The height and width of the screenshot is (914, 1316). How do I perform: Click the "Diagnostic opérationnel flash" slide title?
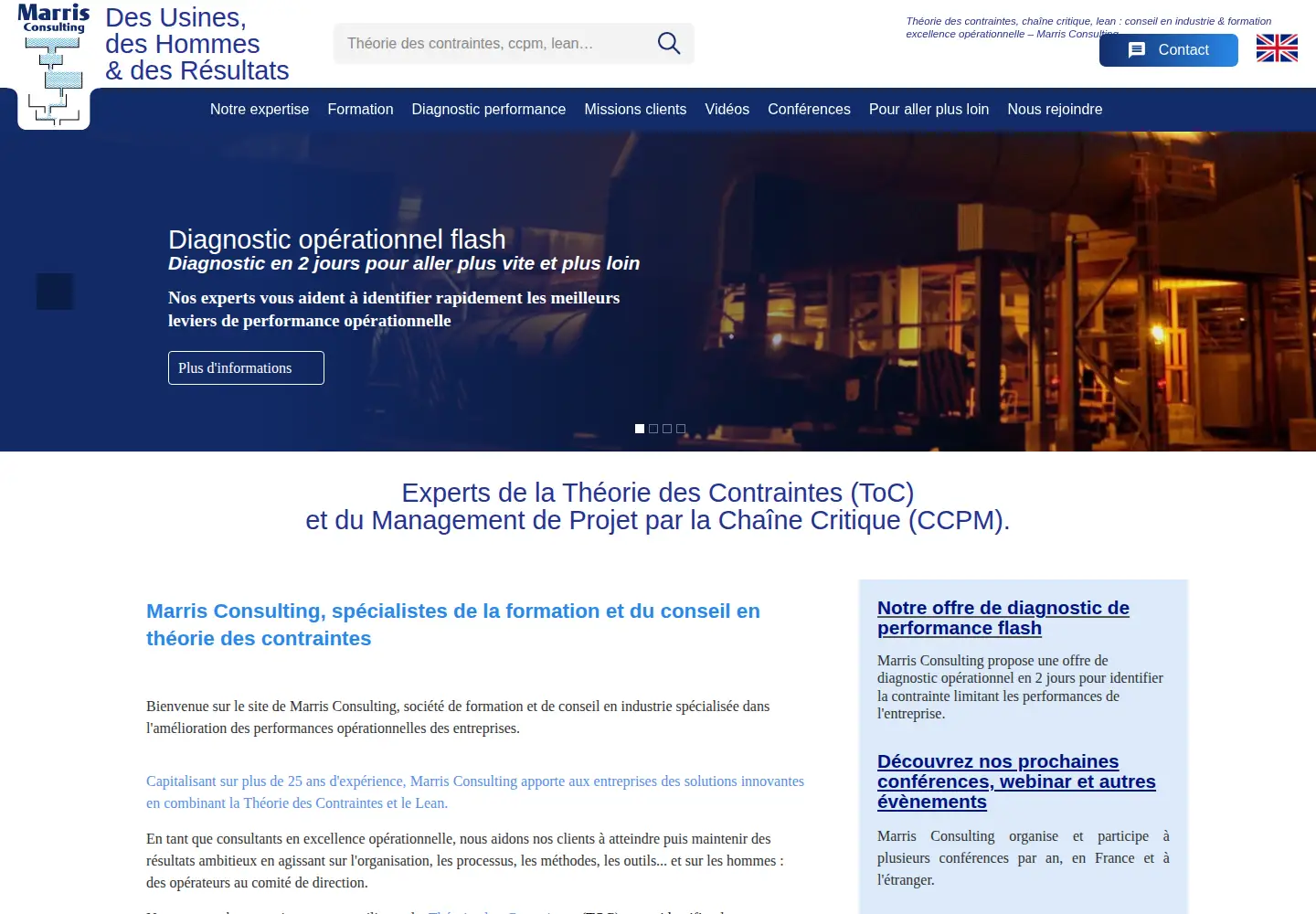pos(336,239)
